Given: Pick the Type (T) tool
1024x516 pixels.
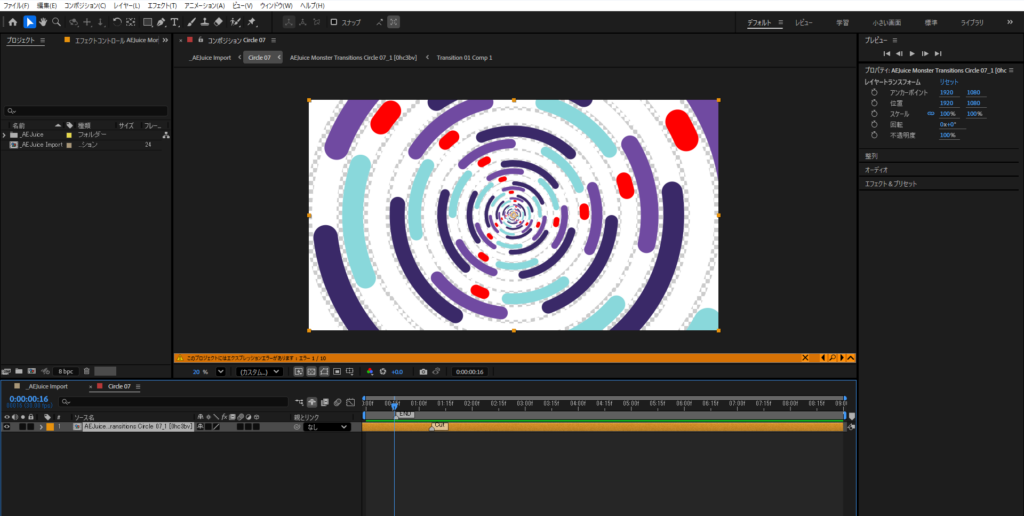Looking at the screenshot, I should [175, 22].
